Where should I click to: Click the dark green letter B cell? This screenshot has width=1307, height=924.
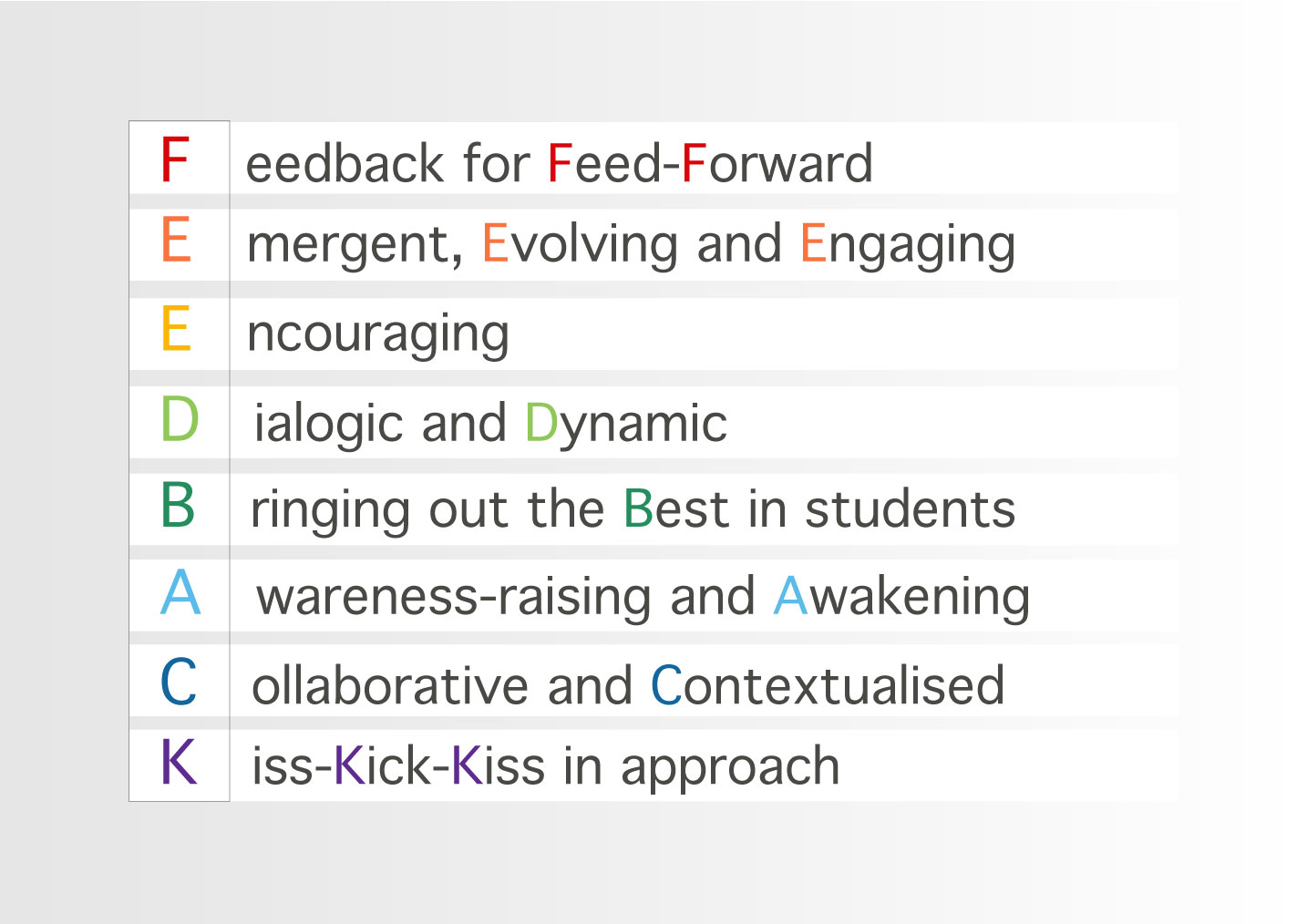[x=179, y=509]
